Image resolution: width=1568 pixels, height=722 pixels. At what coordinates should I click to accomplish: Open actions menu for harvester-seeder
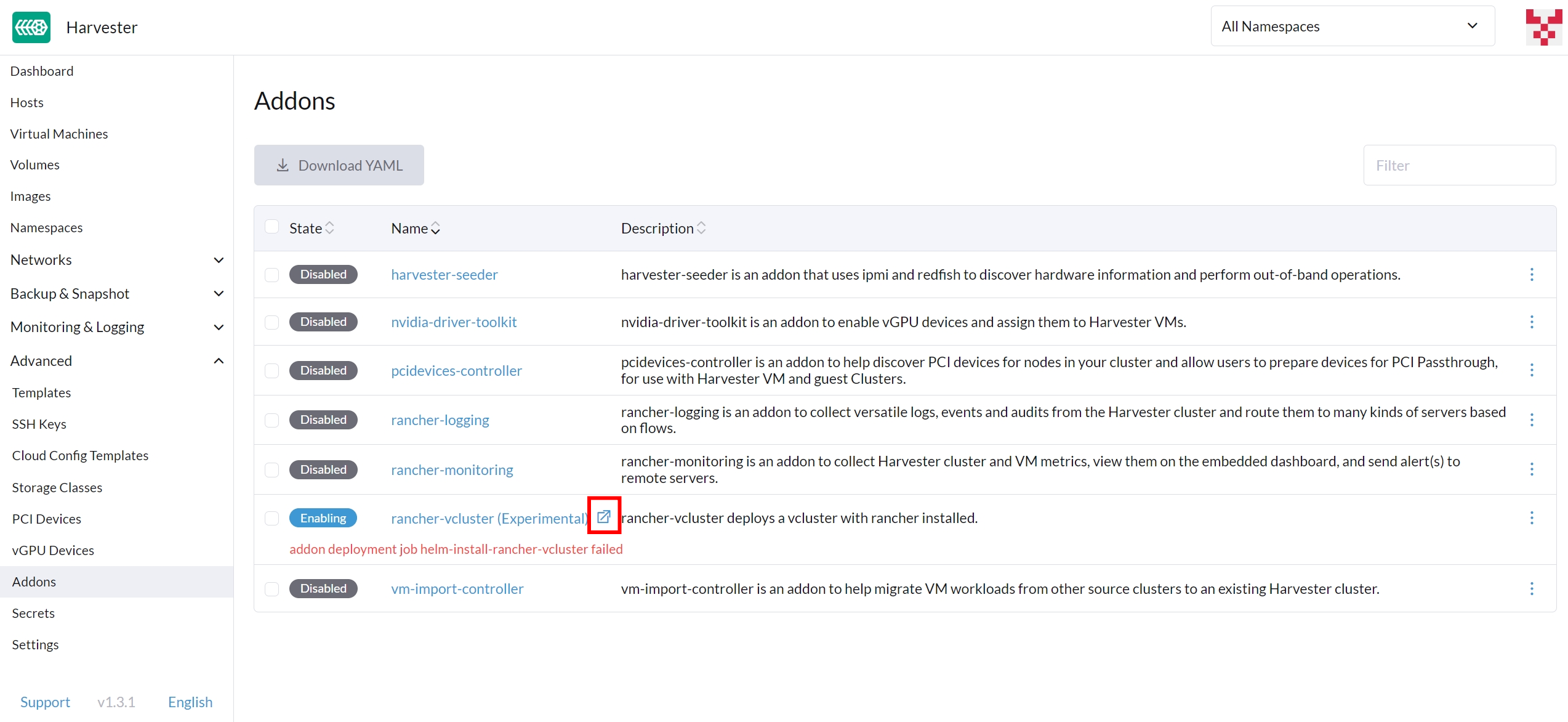1532,275
